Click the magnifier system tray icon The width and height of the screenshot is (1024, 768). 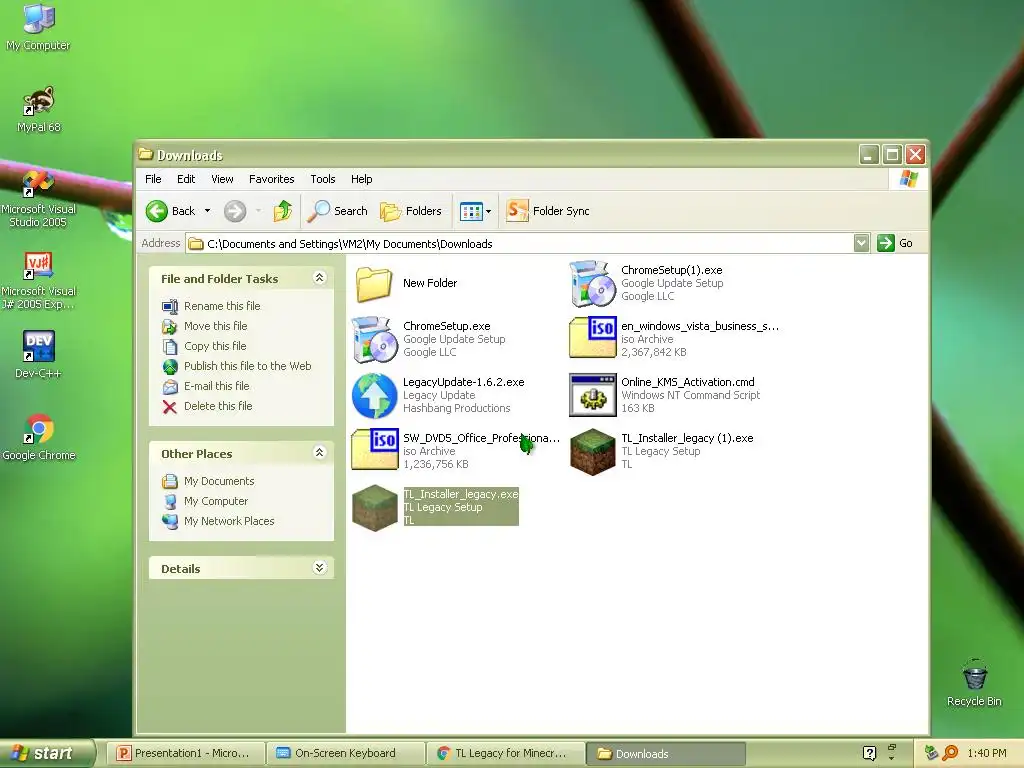tap(950, 753)
